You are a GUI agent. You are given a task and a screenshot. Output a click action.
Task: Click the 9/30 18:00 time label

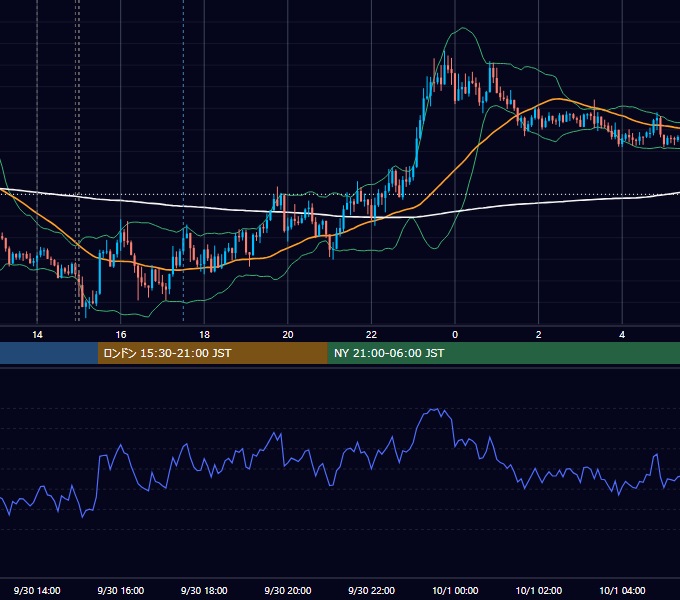(204, 590)
